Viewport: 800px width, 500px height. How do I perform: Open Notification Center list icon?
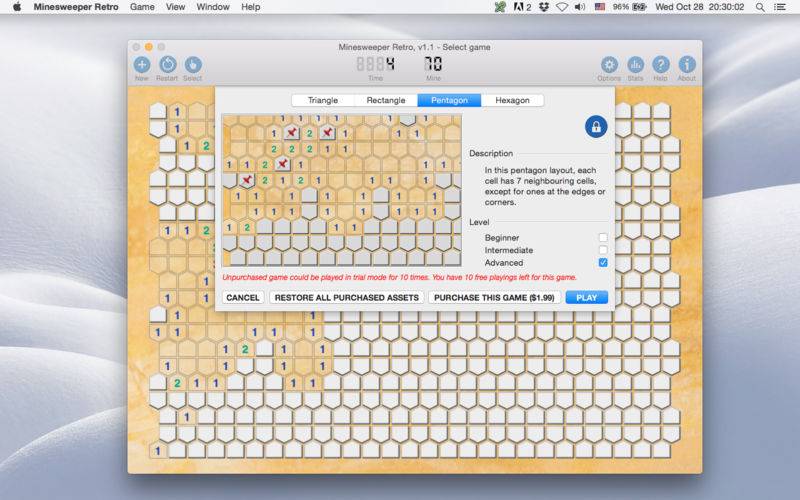[780, 7]
